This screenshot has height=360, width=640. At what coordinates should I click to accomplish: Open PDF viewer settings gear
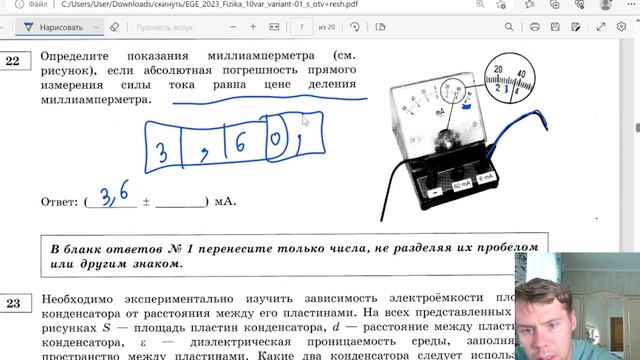point(622,27)
